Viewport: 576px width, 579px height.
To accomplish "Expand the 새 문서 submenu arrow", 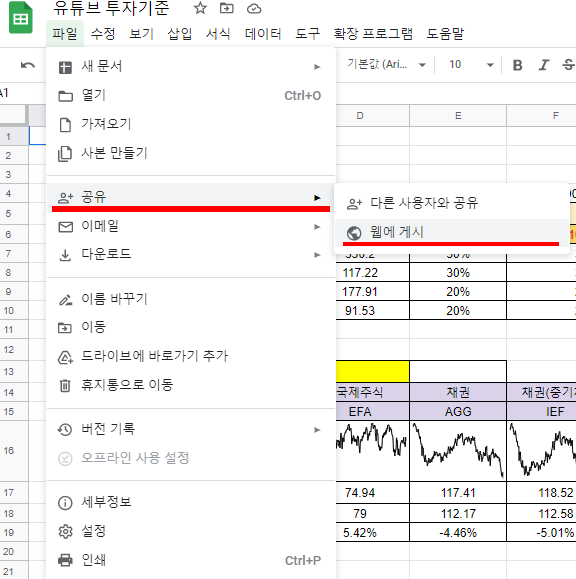I will pyautogui.click(x=317, y=67).
